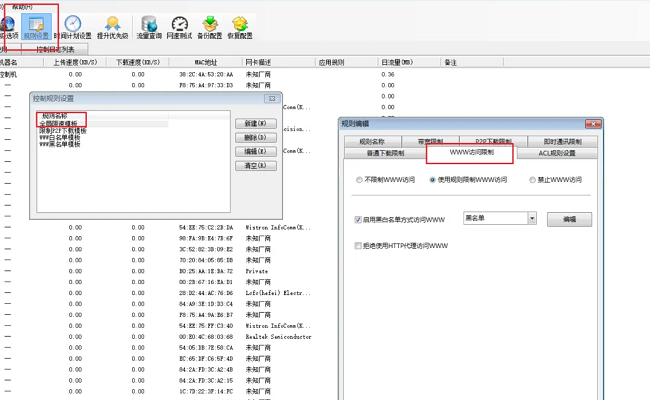Click the 恢复配置 toolbar icon

(241, 27)
